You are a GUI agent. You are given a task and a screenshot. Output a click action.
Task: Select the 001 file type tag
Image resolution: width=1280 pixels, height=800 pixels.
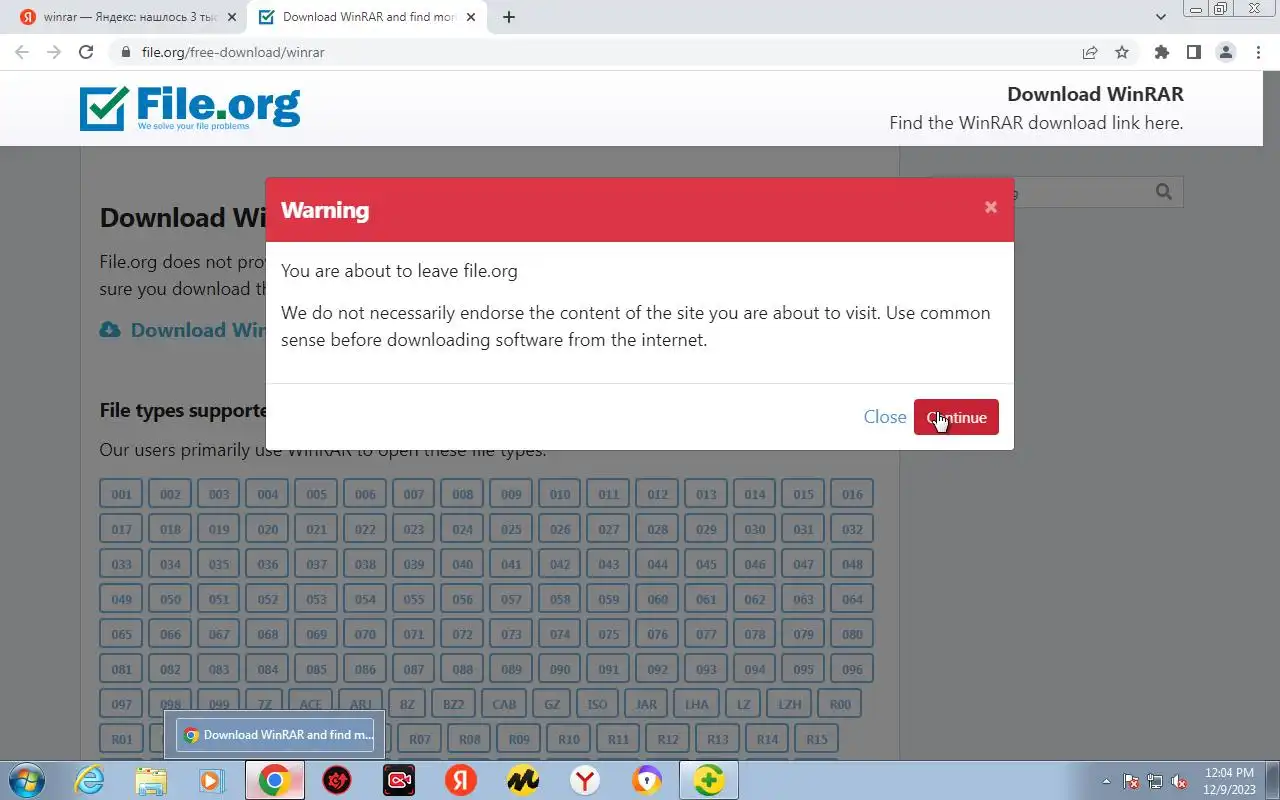pyautogui.click(x=121, y=494)
